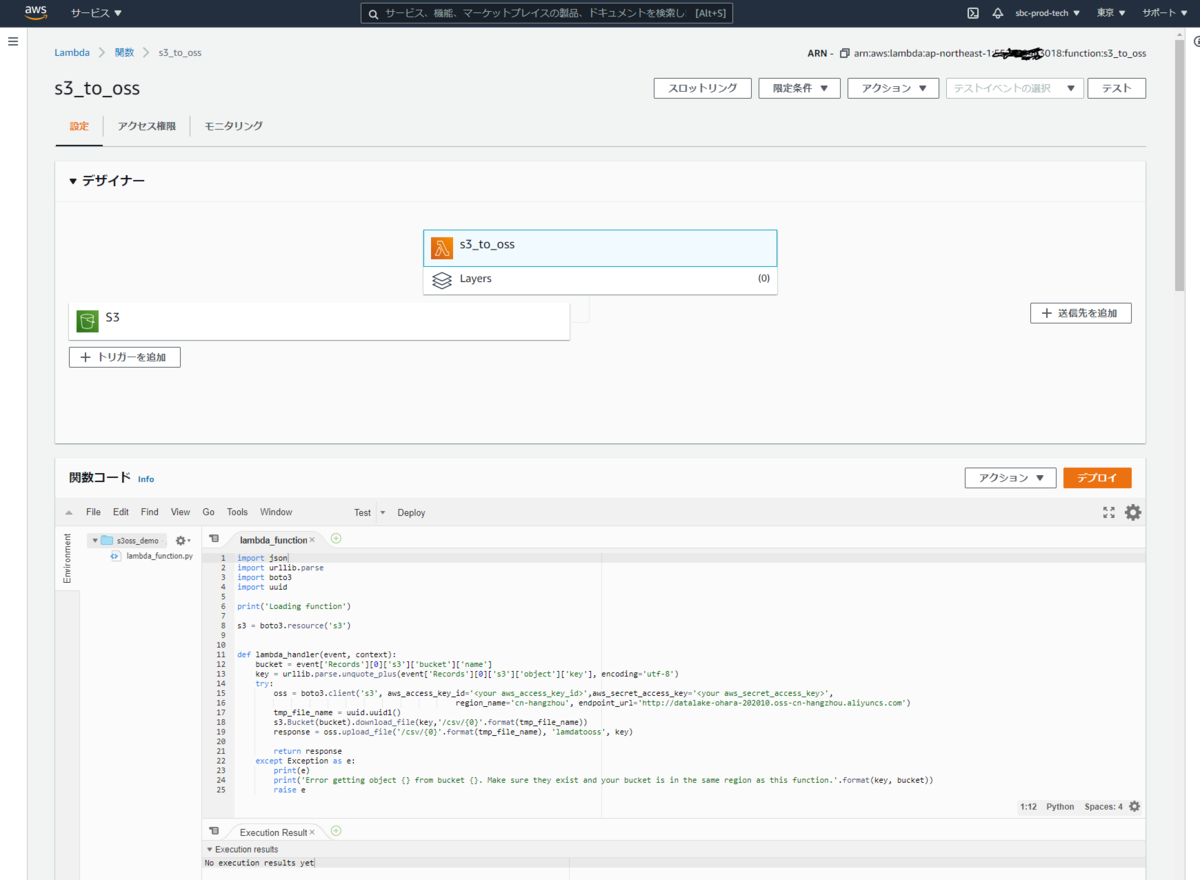This screenshot has width=1200, height=880.
Task: Open the Tools menu in editor
Action: [237, 512]
